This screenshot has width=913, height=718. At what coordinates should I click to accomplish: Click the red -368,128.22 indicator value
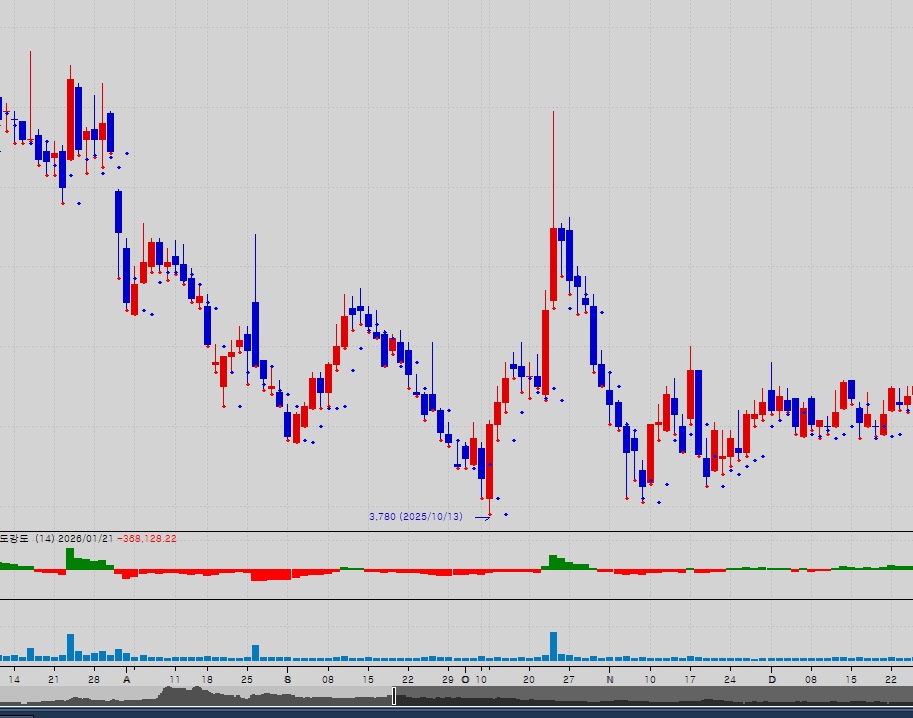pos(146,538)
